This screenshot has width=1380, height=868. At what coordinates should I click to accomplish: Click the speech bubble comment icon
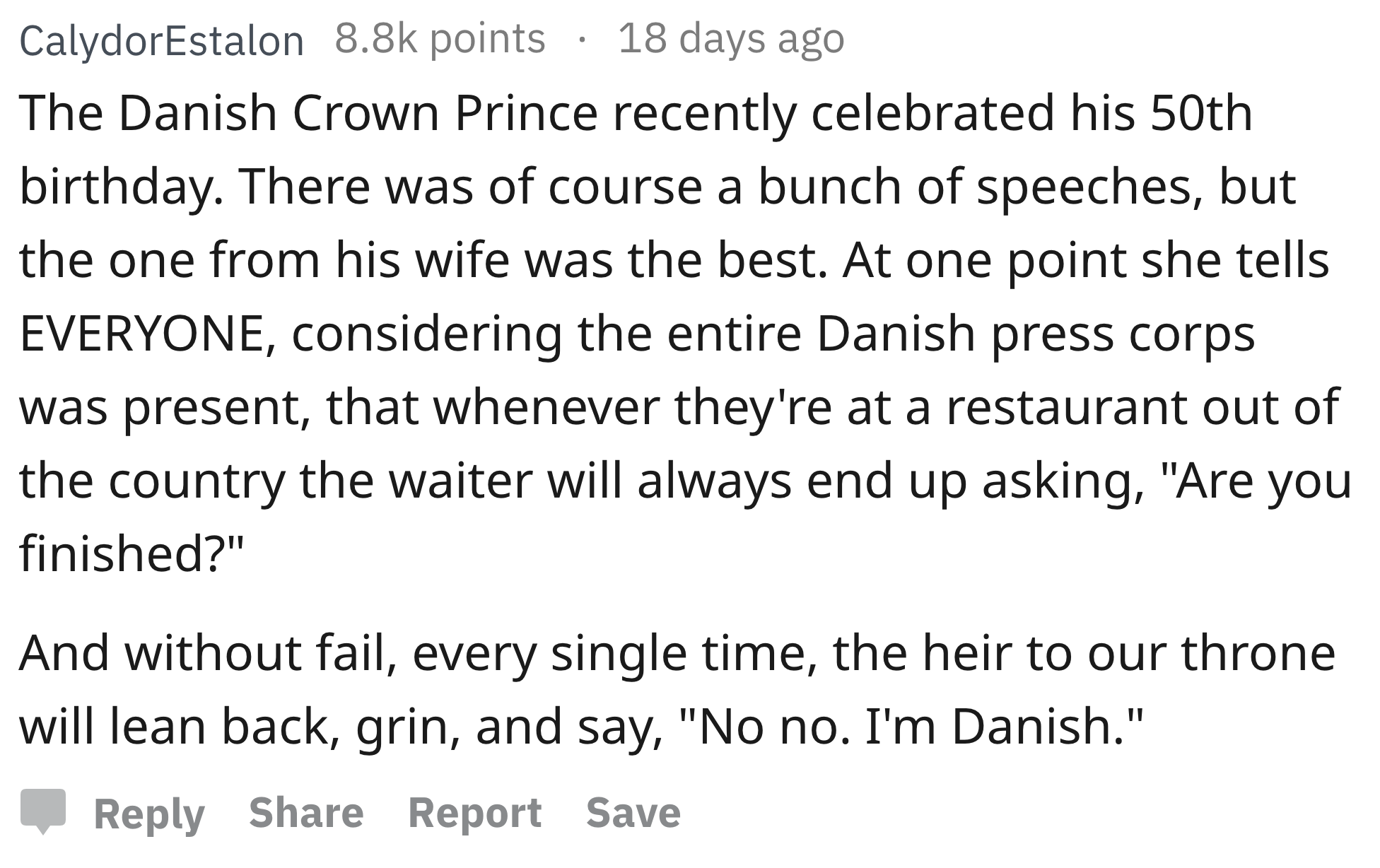pos(43,811)
